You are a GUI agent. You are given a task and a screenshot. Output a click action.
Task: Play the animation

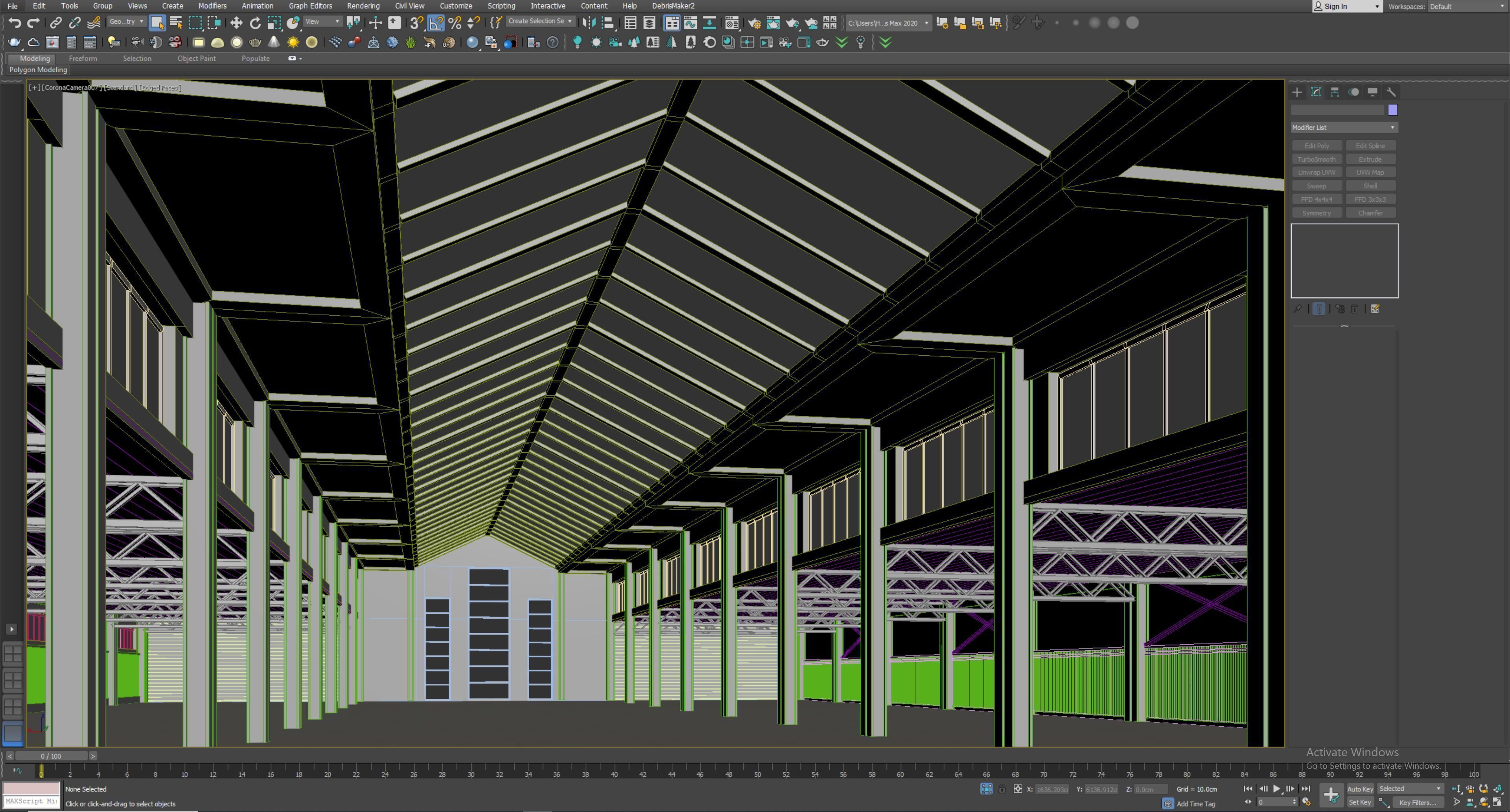coord(1277,788)
